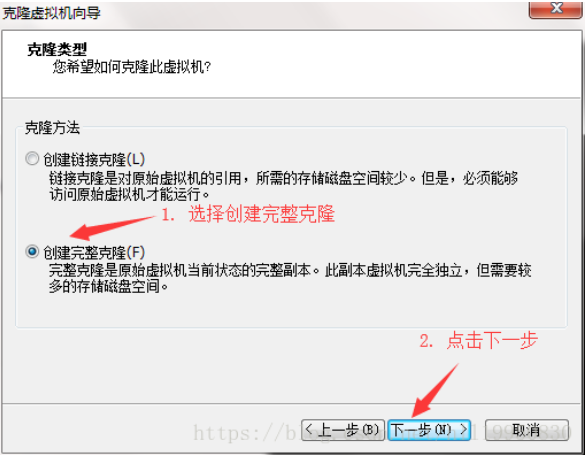This screenshot has height=455, width=585.
Task: Click the 您希望如何克隆此虚拟机? subtitle text
Action: (x=132, y=67)
